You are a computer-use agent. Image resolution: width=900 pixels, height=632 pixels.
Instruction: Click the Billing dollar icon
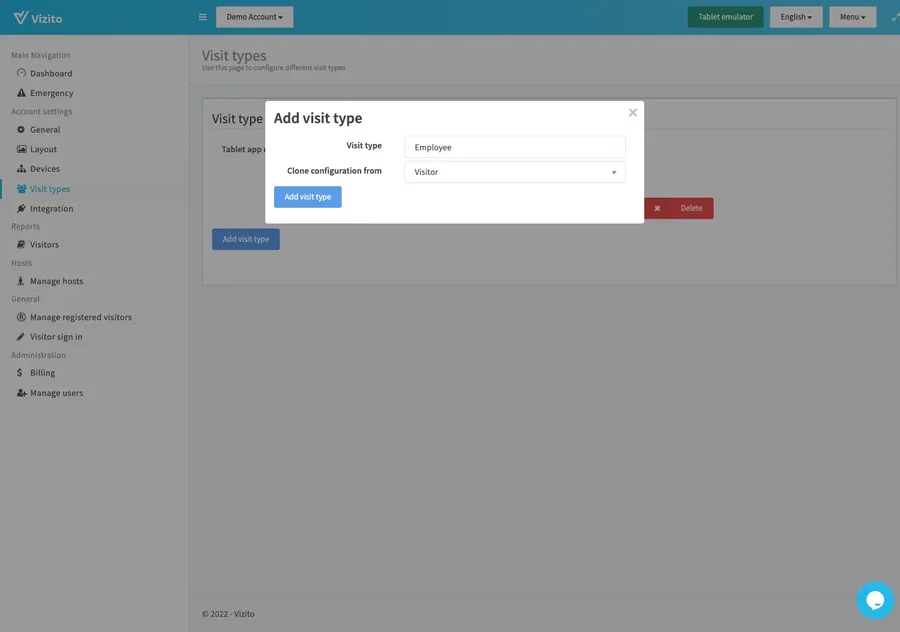[21, 372]
